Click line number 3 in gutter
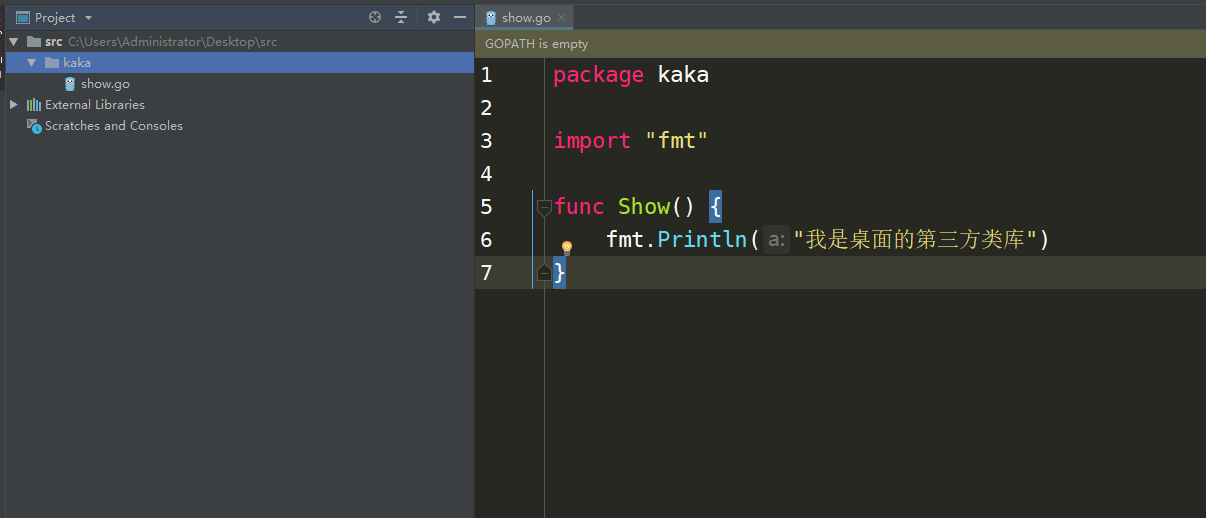Image resolution: width=1206 pixels, height=518 pixels. [x=486, y=141]
